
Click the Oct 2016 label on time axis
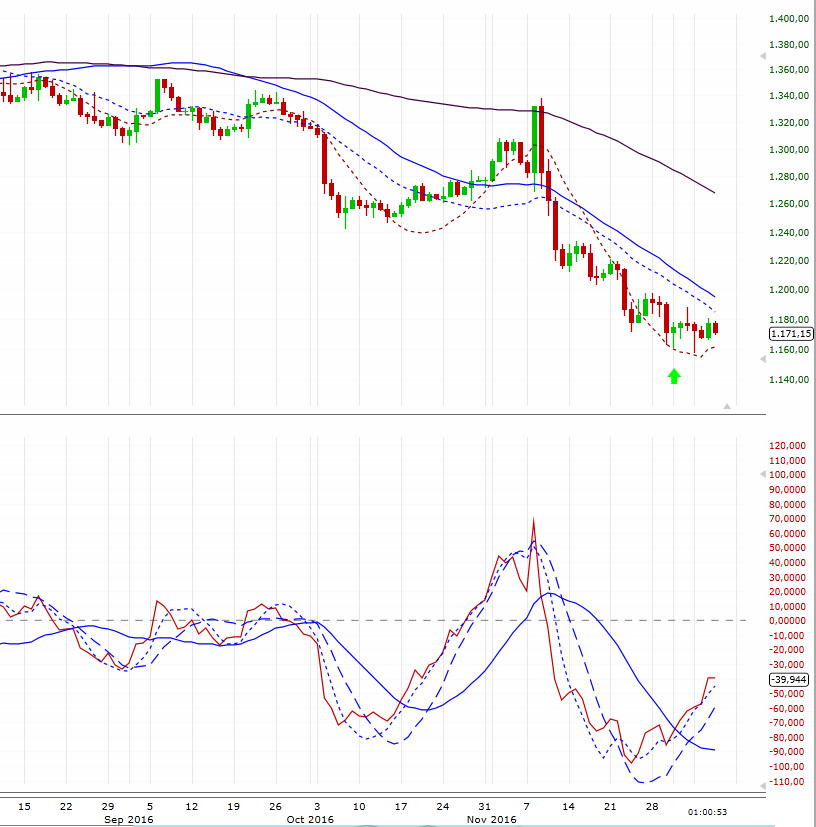pos(310,819)
